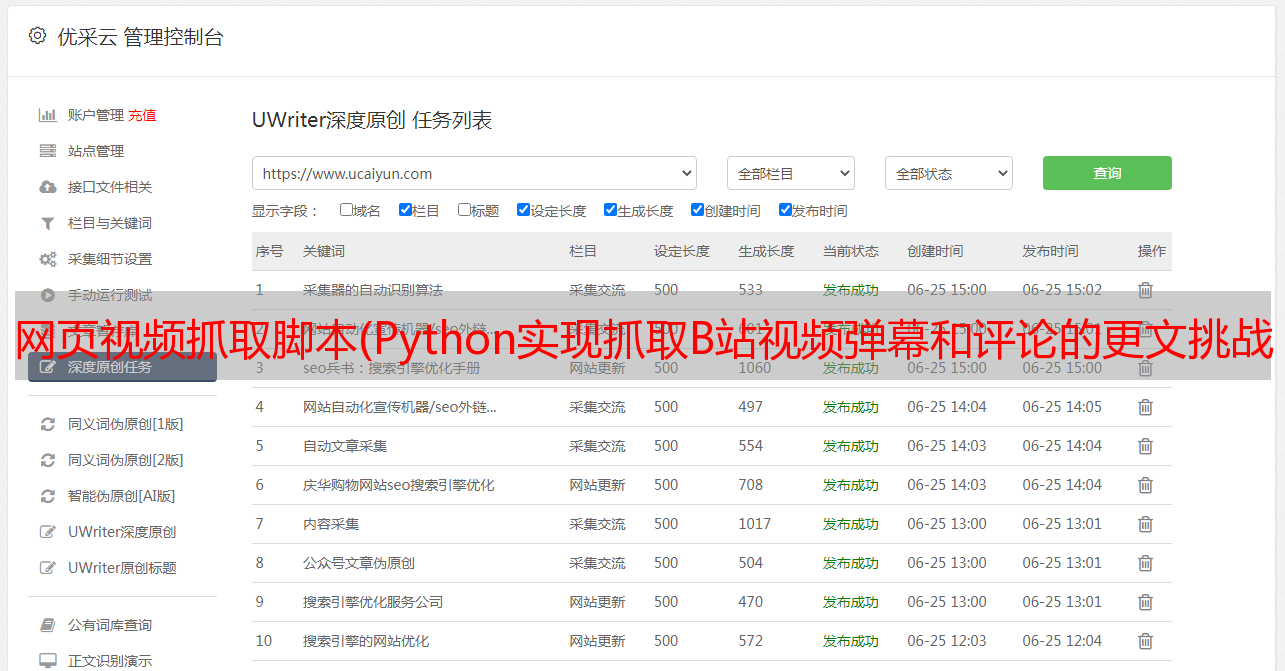This screenshot has width=1285, height=671.
Task: Open the site URL dropdown
Action: click(x=474, y=173)
